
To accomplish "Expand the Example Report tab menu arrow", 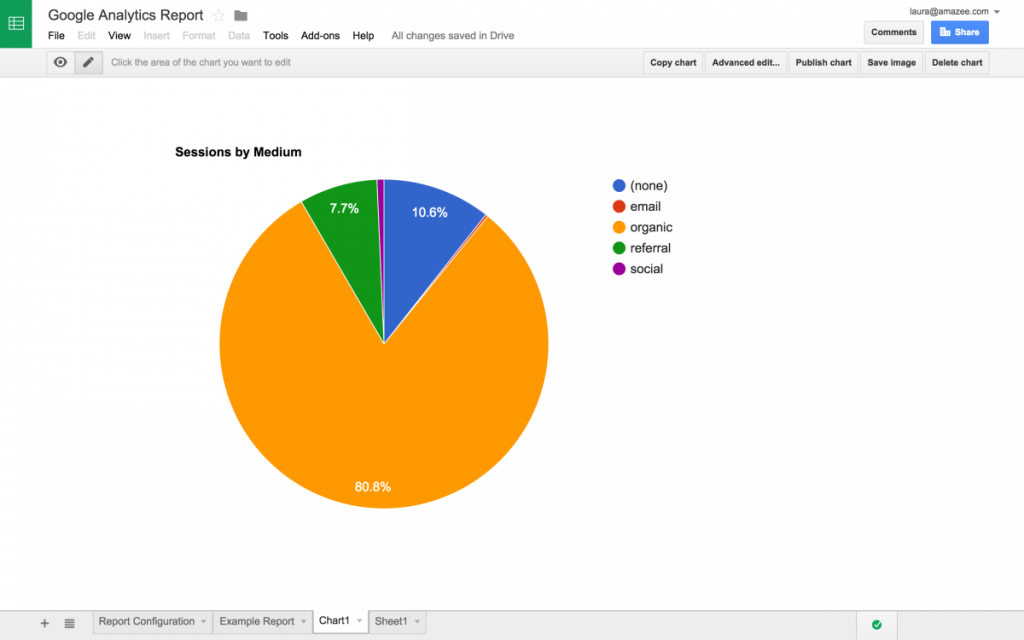I will [303, 621].
